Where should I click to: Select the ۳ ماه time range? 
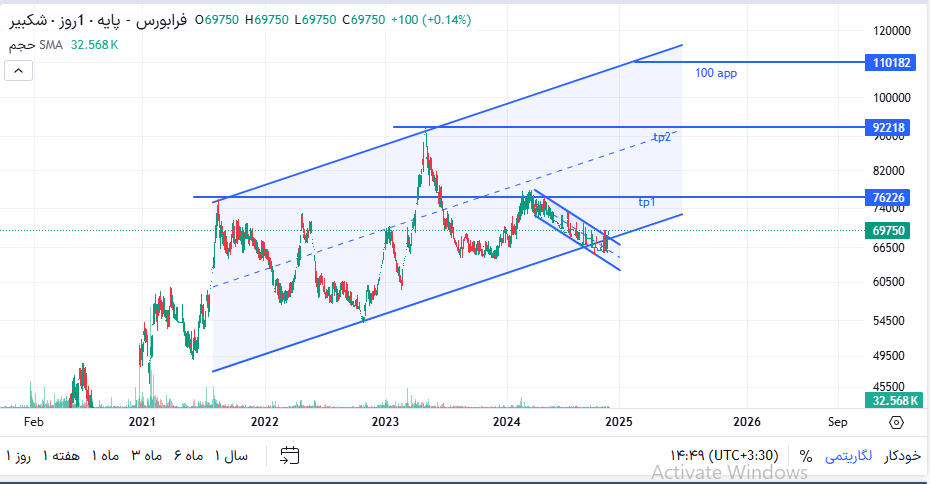tap(146, 456)
